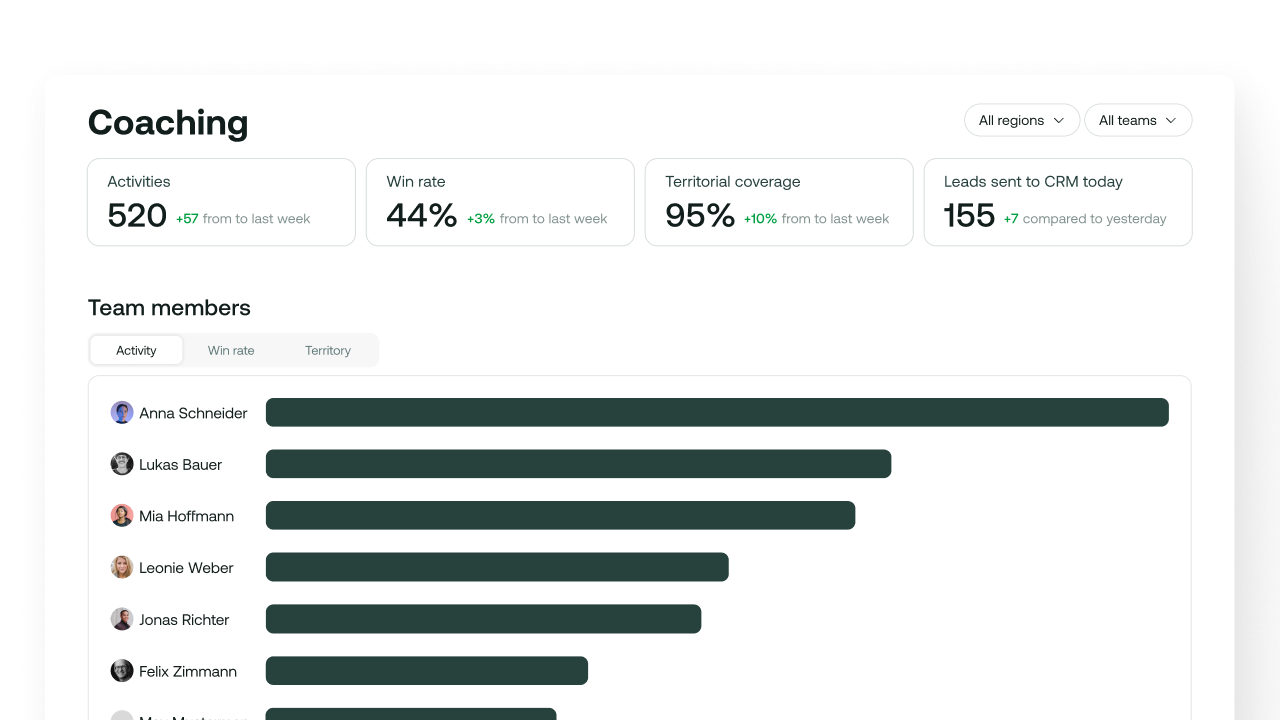1280x720 pixels.
Task: Expand the All teams filter
Action: click(x=1138, y=120)
